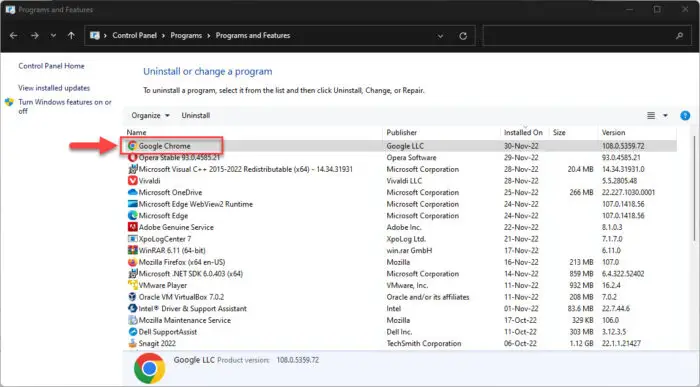The height and width of the screenshot is (387, 700).
Task: Click the Microsoft OneDrive cloud icon
Action: pyautogui.click(x=132, y=192)
